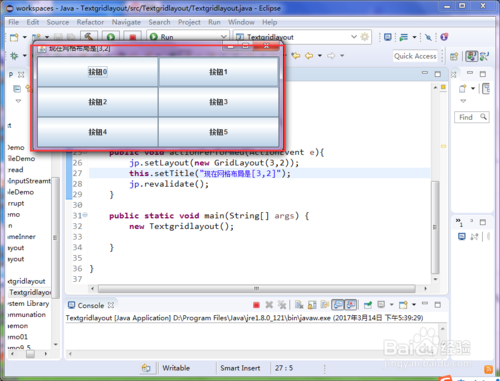Maximize the Console view

coord(438,305)
